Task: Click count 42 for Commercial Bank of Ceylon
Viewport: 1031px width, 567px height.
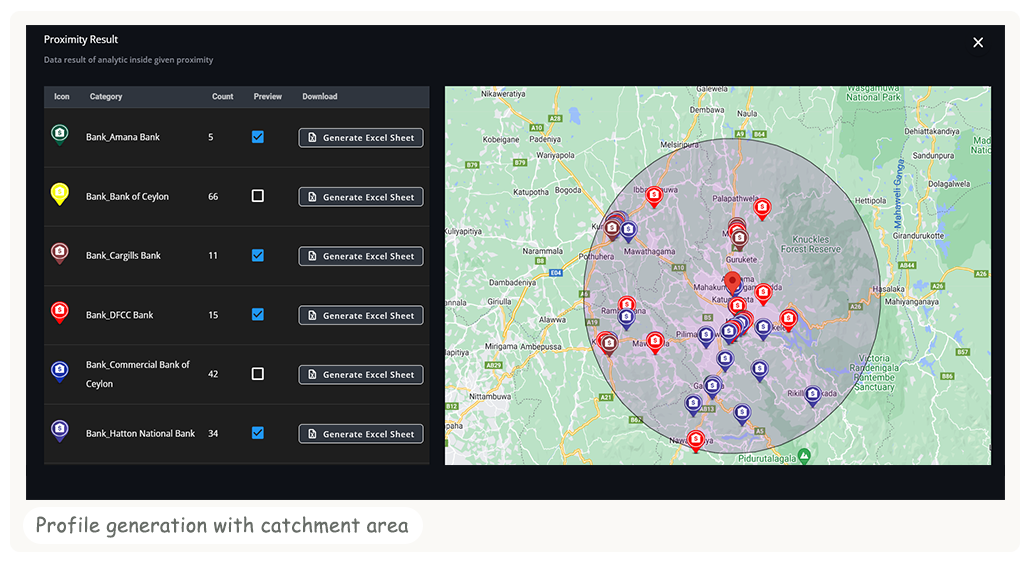Action: pyautogui.click(x=213, y=374)
